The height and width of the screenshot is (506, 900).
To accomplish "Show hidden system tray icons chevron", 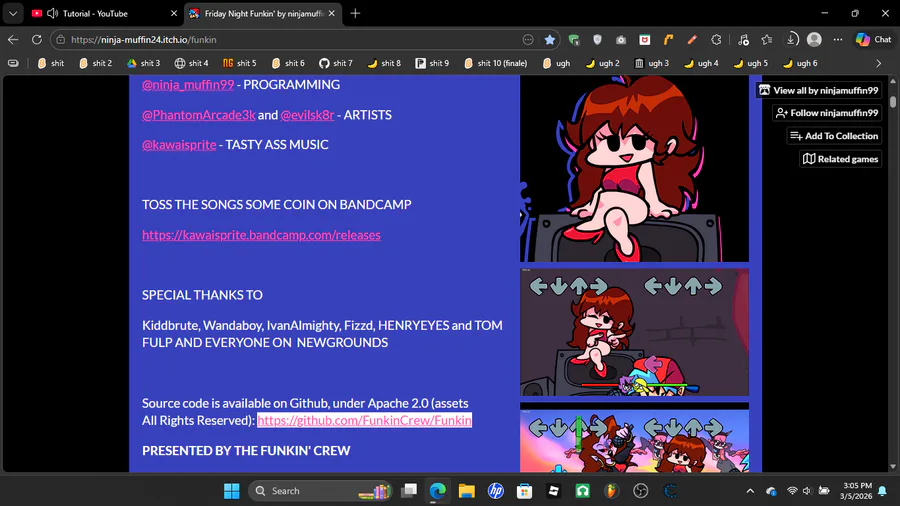I will (x=750, y=491).
